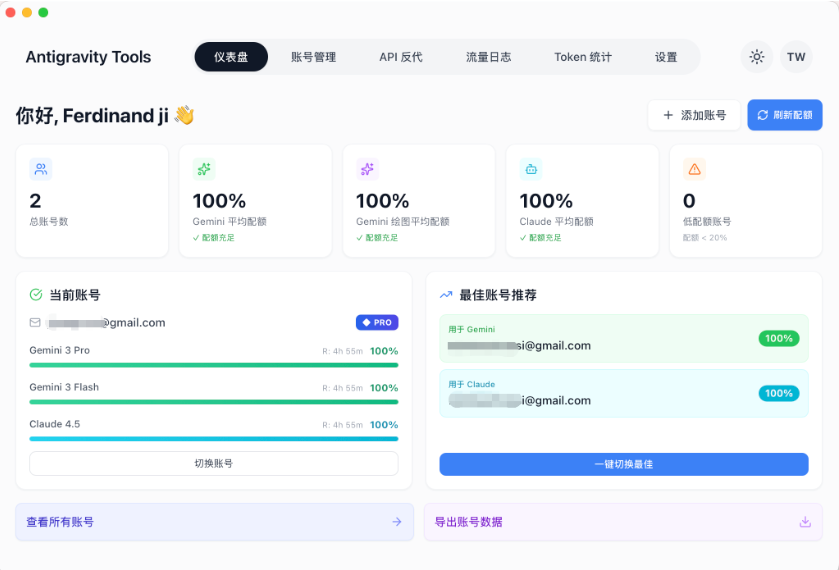The image size is (839, 570).
Task: Click the green 100% badge for Gemini
Action: (x=779, y=338)
